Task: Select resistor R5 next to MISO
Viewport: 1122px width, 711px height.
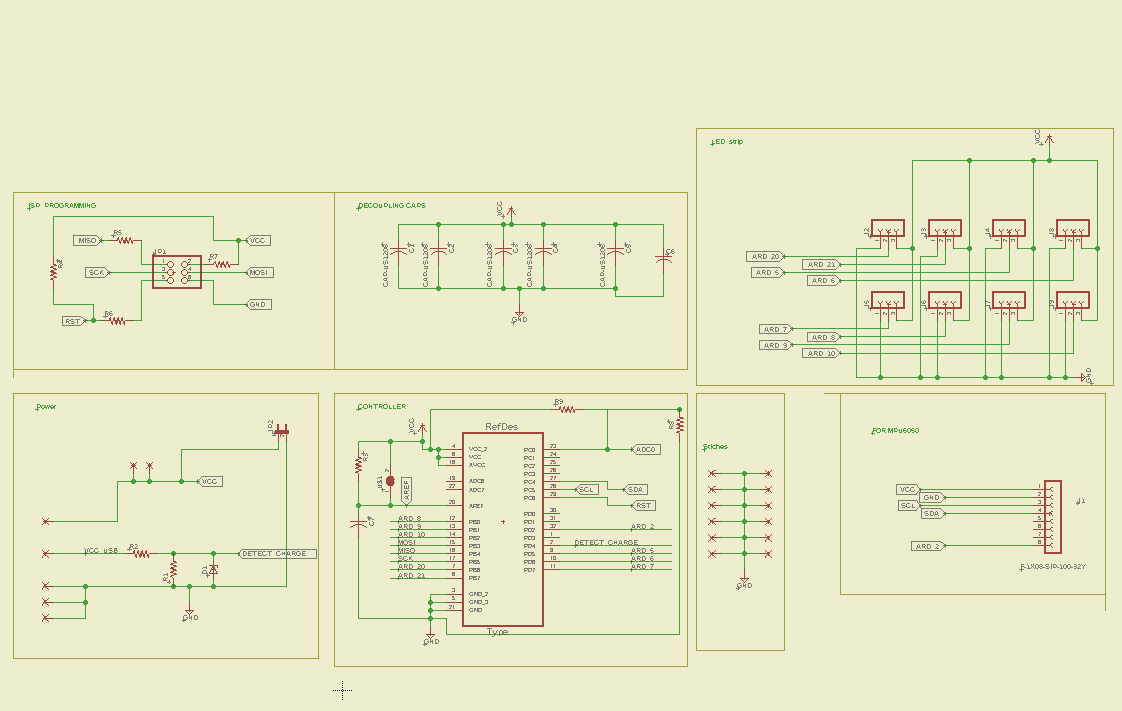Action: [125, 240]
